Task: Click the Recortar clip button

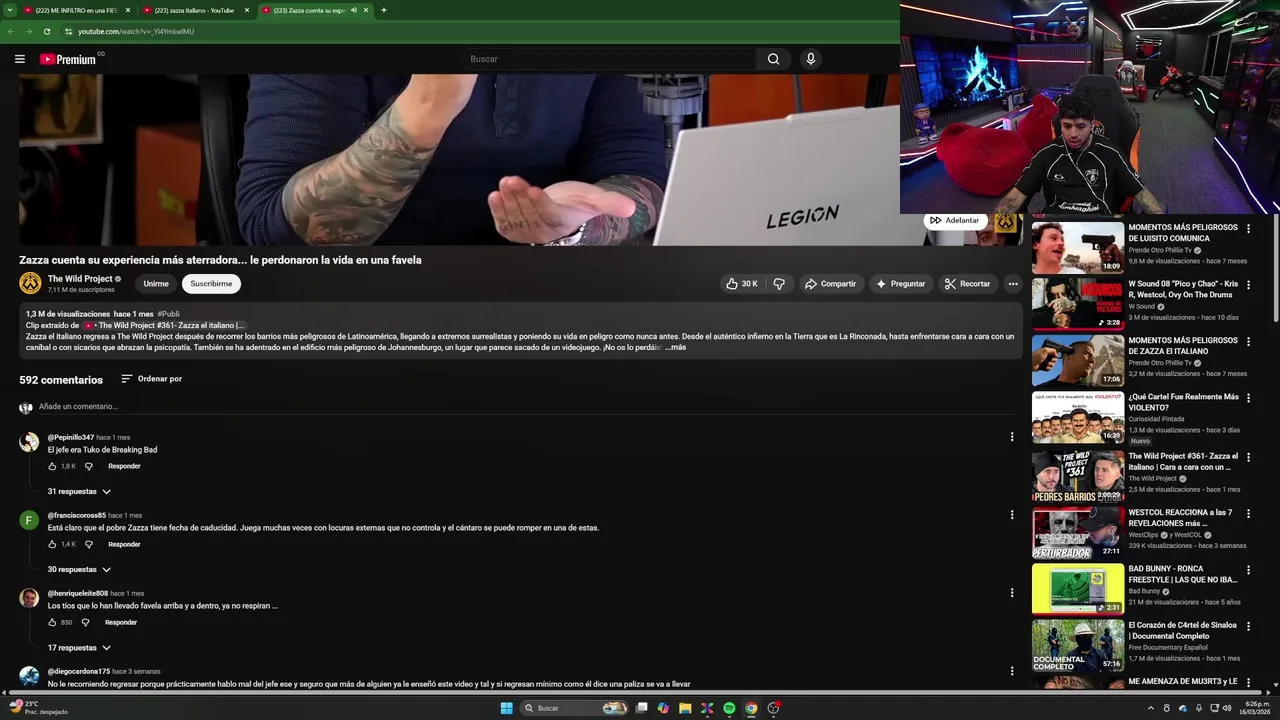Action: (x=967, y=284)
